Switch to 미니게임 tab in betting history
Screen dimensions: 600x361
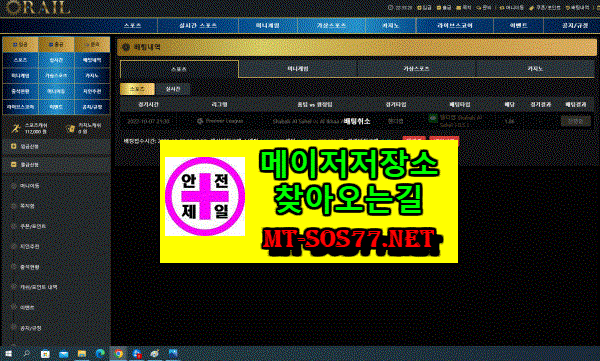298,69
